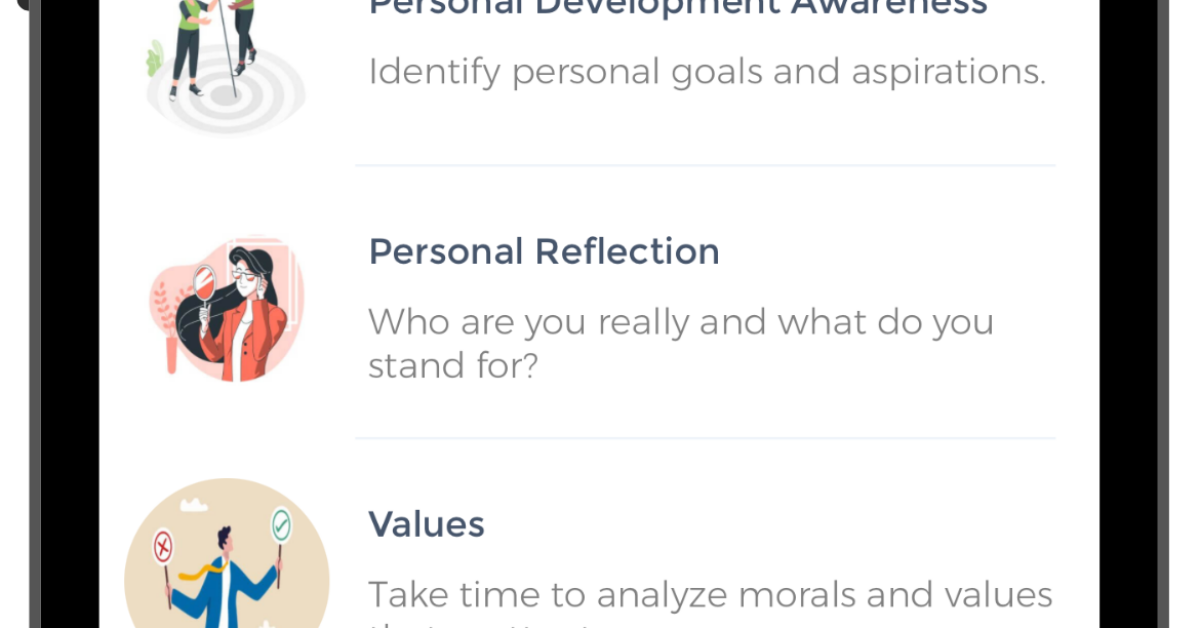Image resolution: width=1200 pixels, height=628 pixels.
Task: Click the red X sign icon
Action: pos(163,547)
